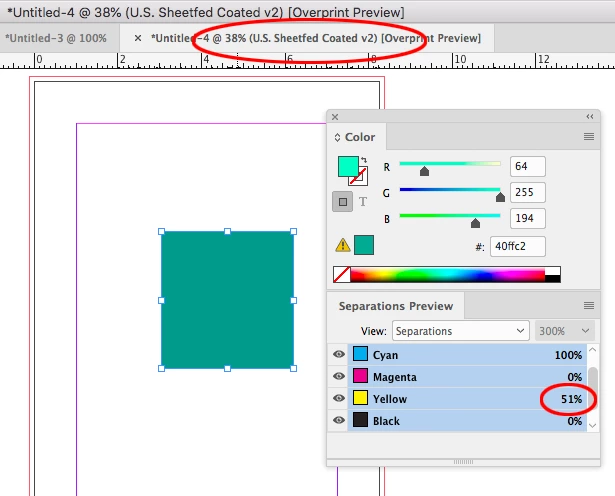
Task: Edit the R value field showing 64
Action: [x=528, y=166]
